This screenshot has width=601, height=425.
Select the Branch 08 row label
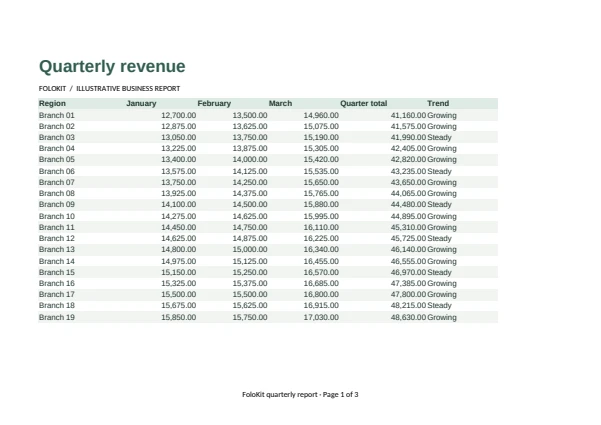point(57,194)
